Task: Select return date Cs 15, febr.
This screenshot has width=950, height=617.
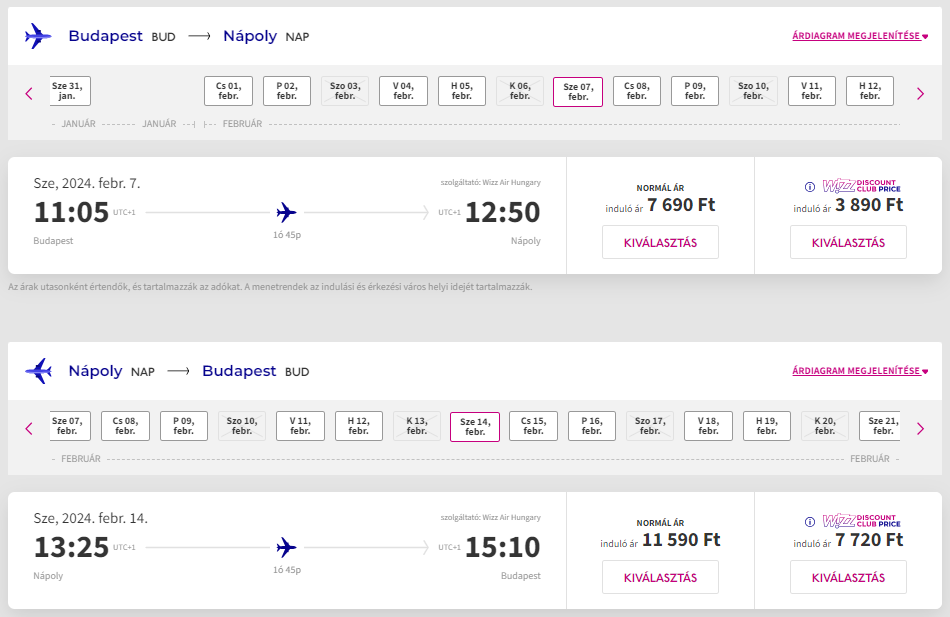Action: [x=533, y=426]
